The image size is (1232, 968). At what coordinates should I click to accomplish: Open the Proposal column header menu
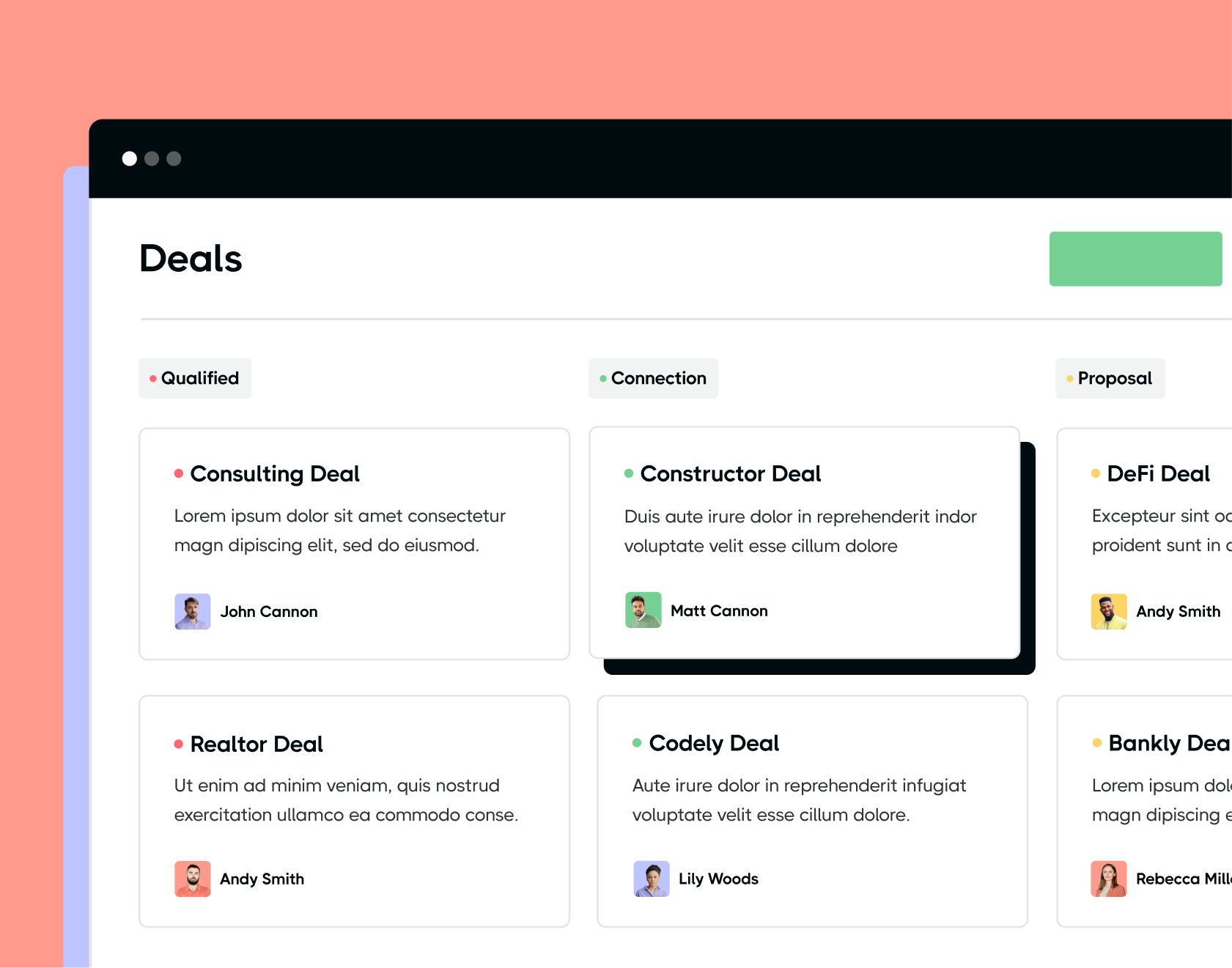pos(1110,378)
